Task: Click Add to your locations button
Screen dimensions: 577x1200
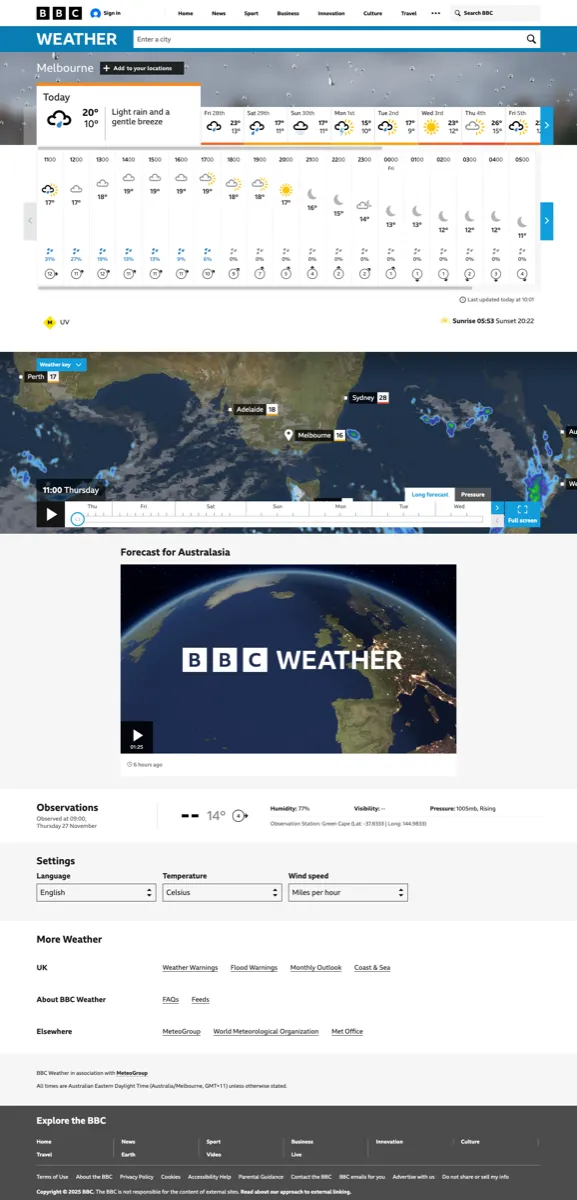Action: (142, 68)
